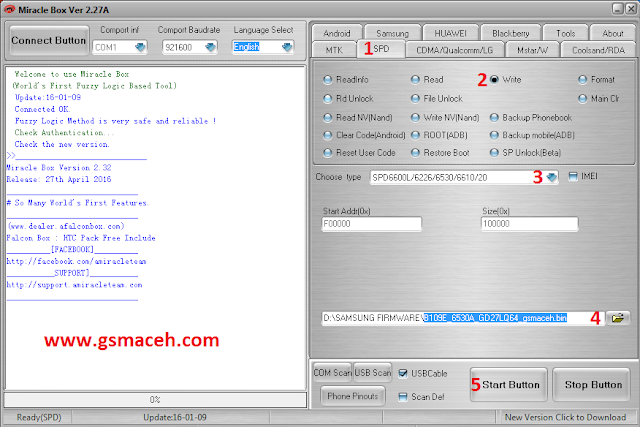This screenshot has height=427, width=640.
Task: Click the Miracle Box title bar icon
Action: (x=9, y=9)
